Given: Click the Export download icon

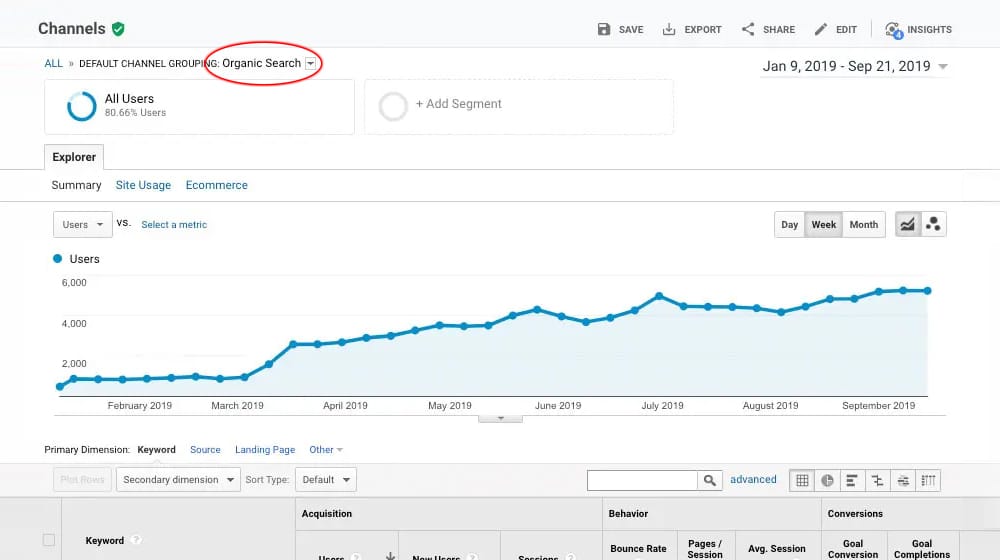Looking at the screenshot, I should coord(669,29).
